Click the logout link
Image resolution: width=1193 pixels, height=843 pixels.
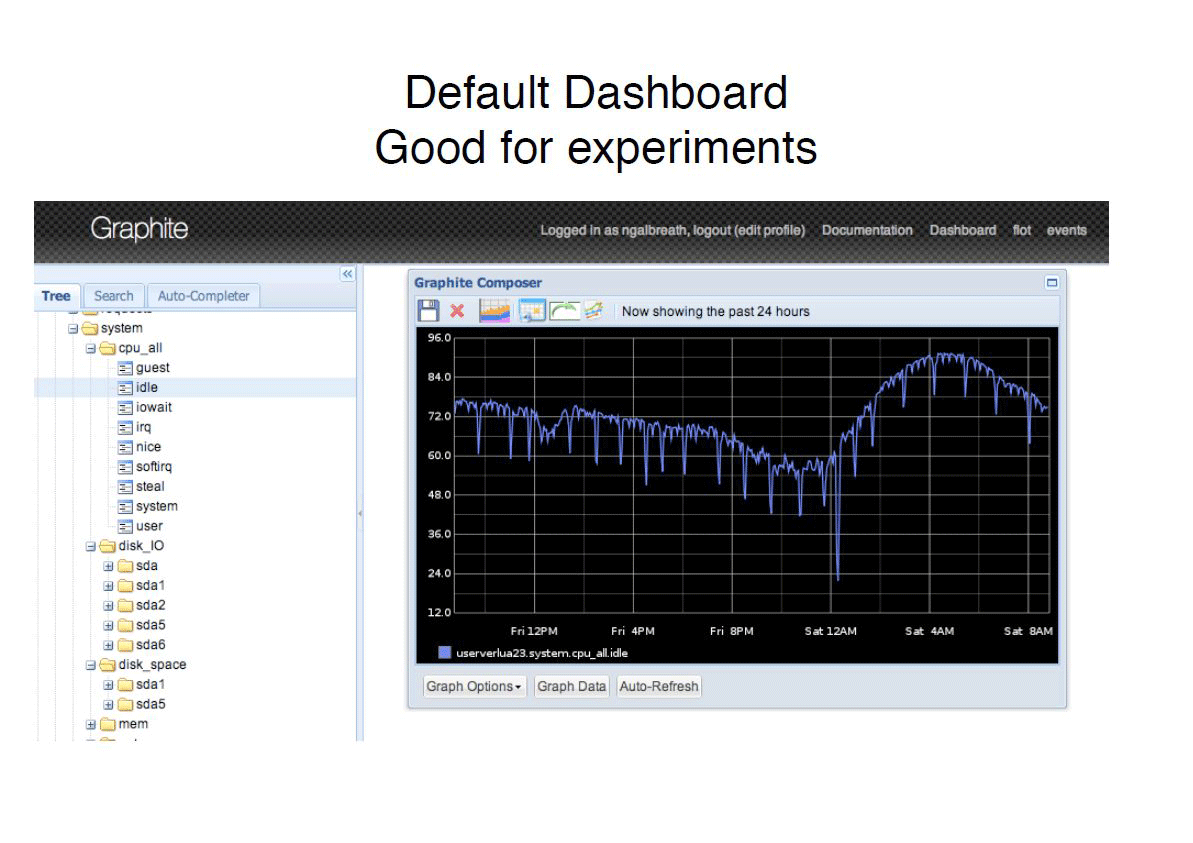(x=711, y=231)
